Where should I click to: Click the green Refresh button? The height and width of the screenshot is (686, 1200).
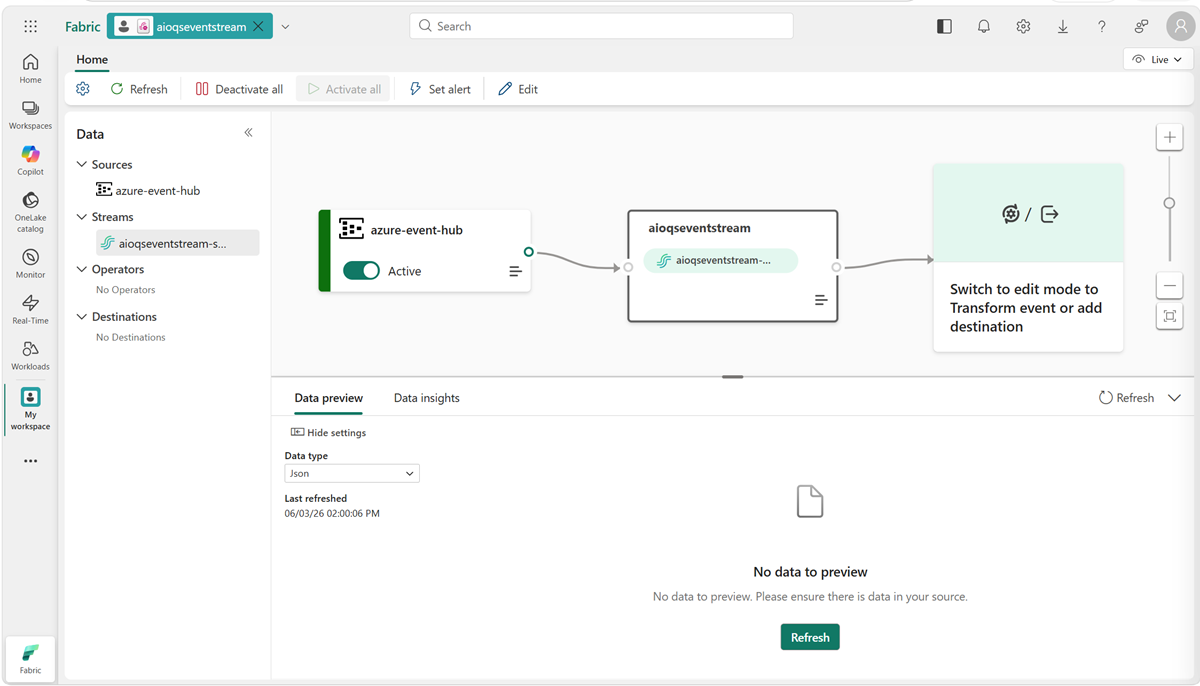[810, 637]
